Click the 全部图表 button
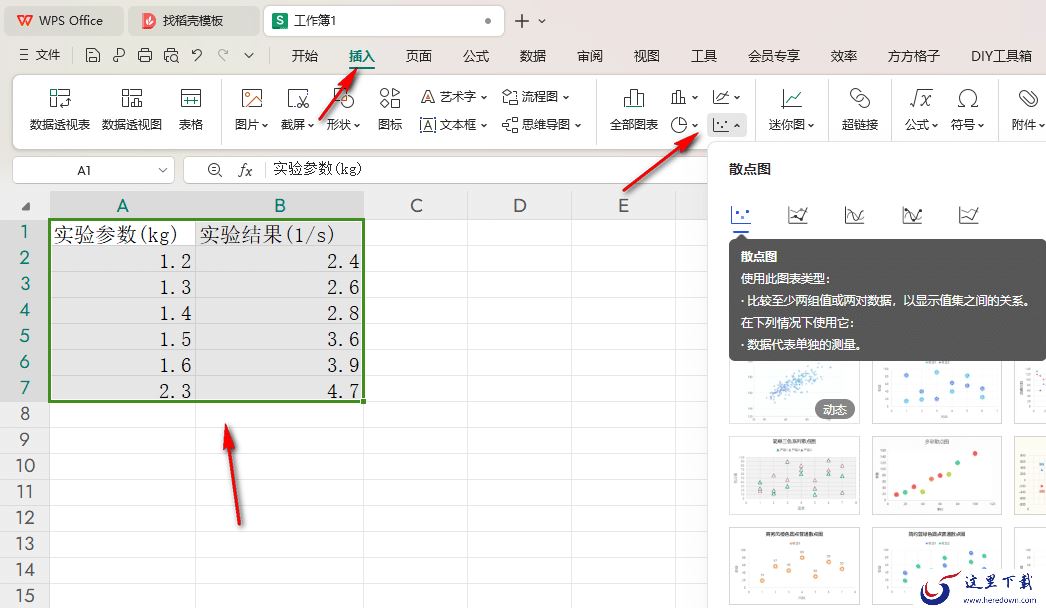Image resolution: width=1046 pixels, height=608 pixels. point(634,109)
